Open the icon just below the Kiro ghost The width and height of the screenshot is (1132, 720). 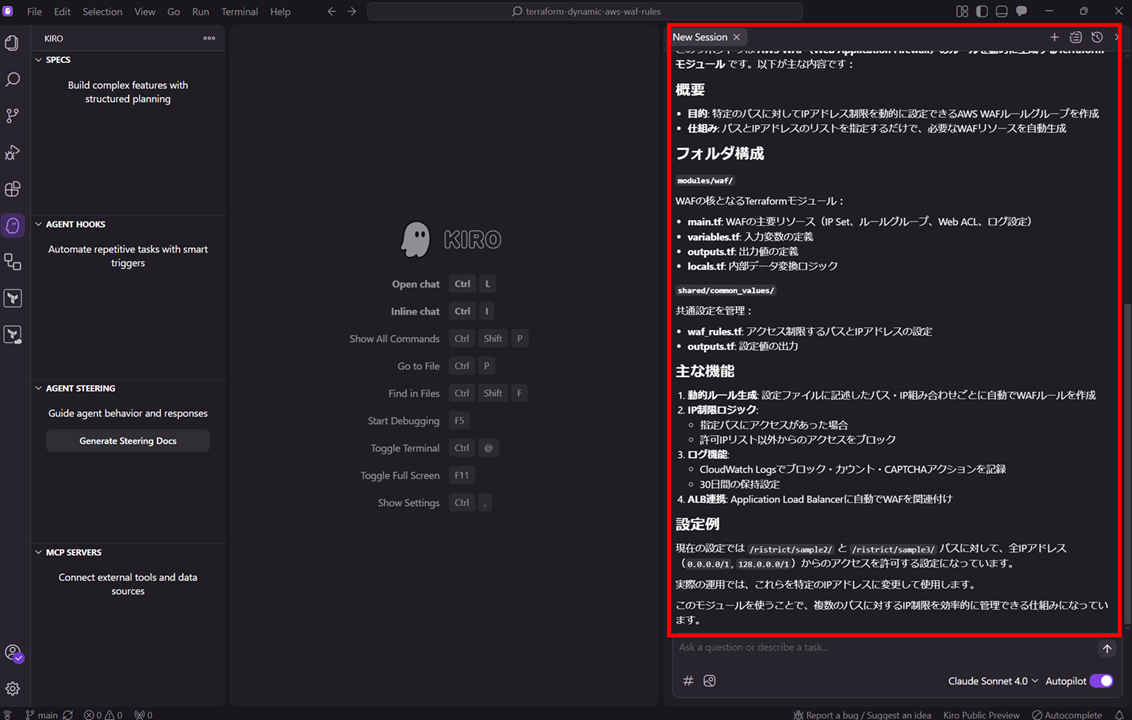12,261
